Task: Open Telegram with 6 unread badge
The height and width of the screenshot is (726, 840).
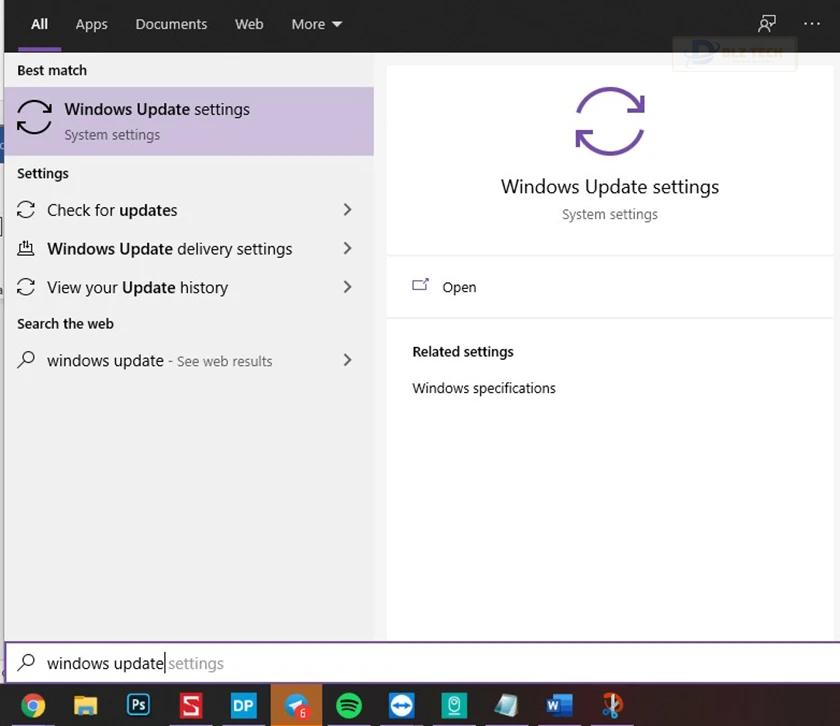Action: pyautogui.click(x=296, y=705)
